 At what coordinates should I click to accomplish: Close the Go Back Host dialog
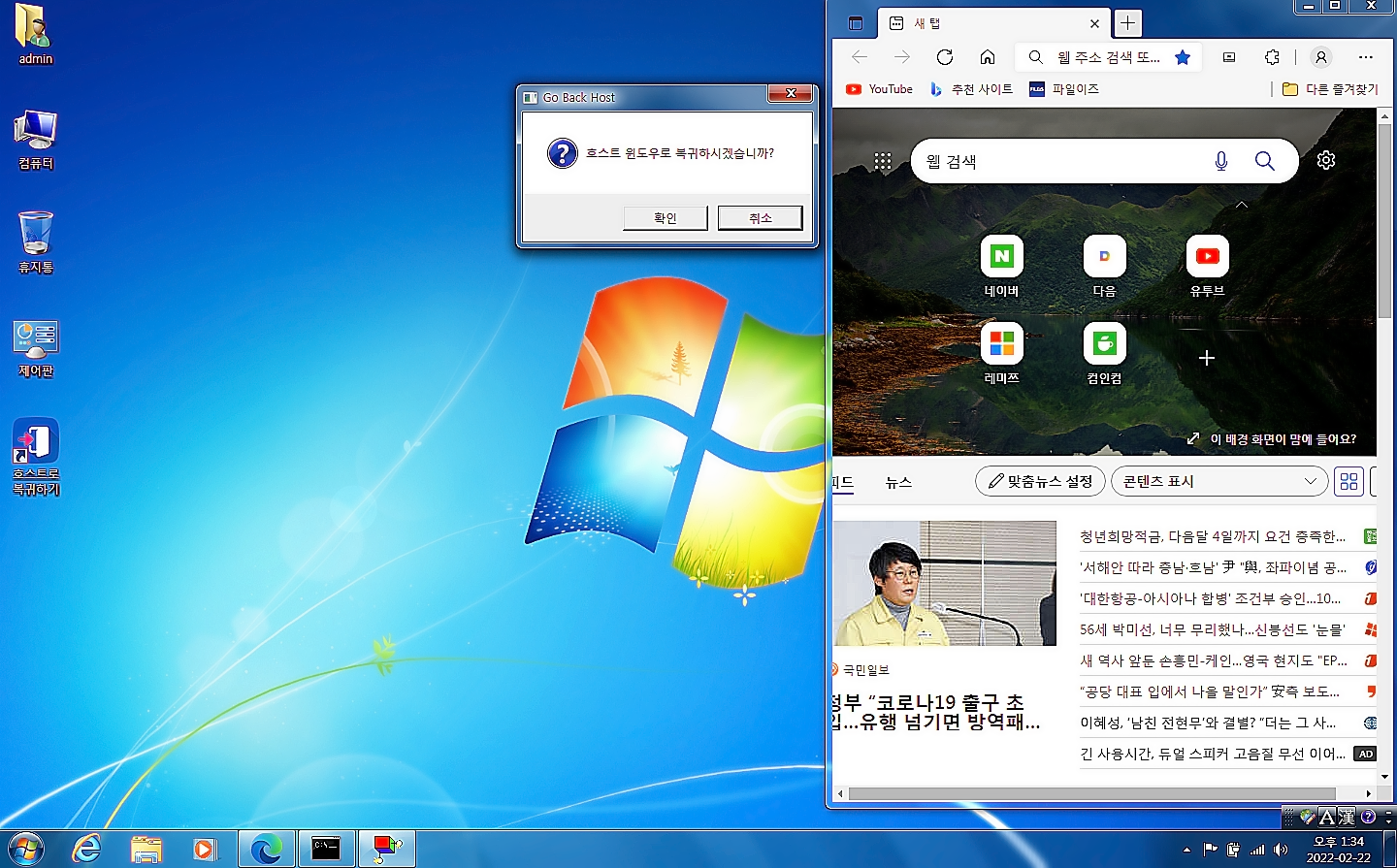click(791, 93)
